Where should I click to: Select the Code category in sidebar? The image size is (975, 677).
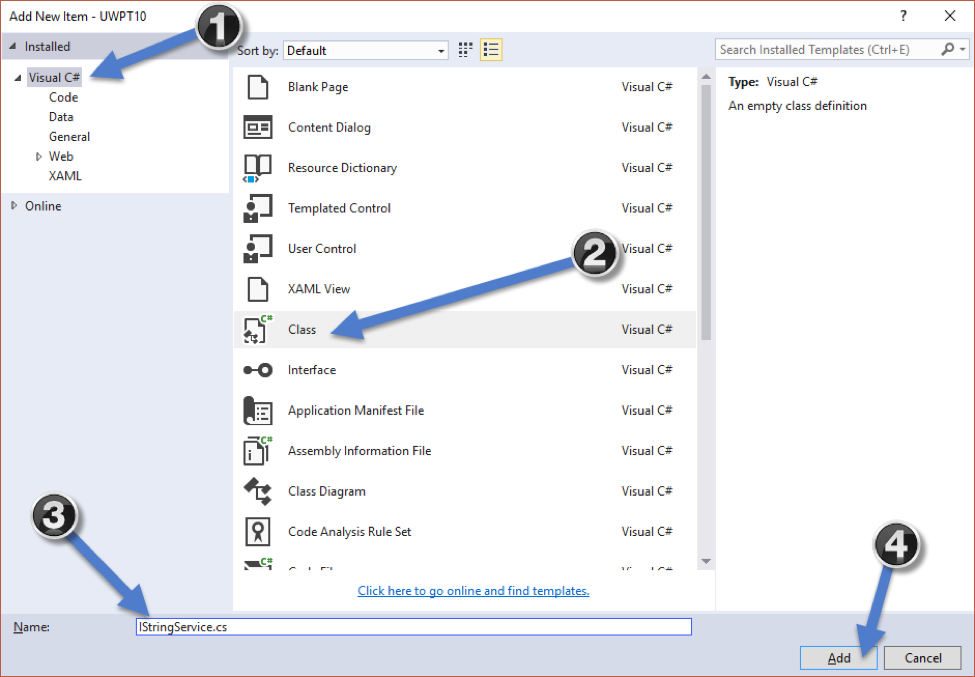63,97
